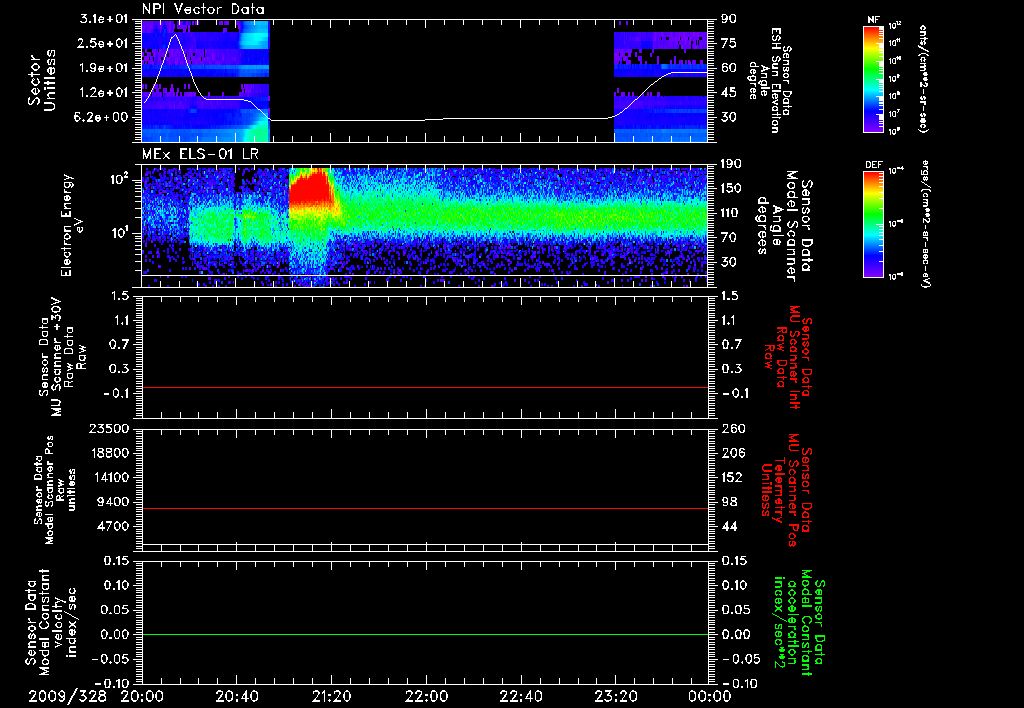Click the "260" telemetry tick label

[731, 429]
